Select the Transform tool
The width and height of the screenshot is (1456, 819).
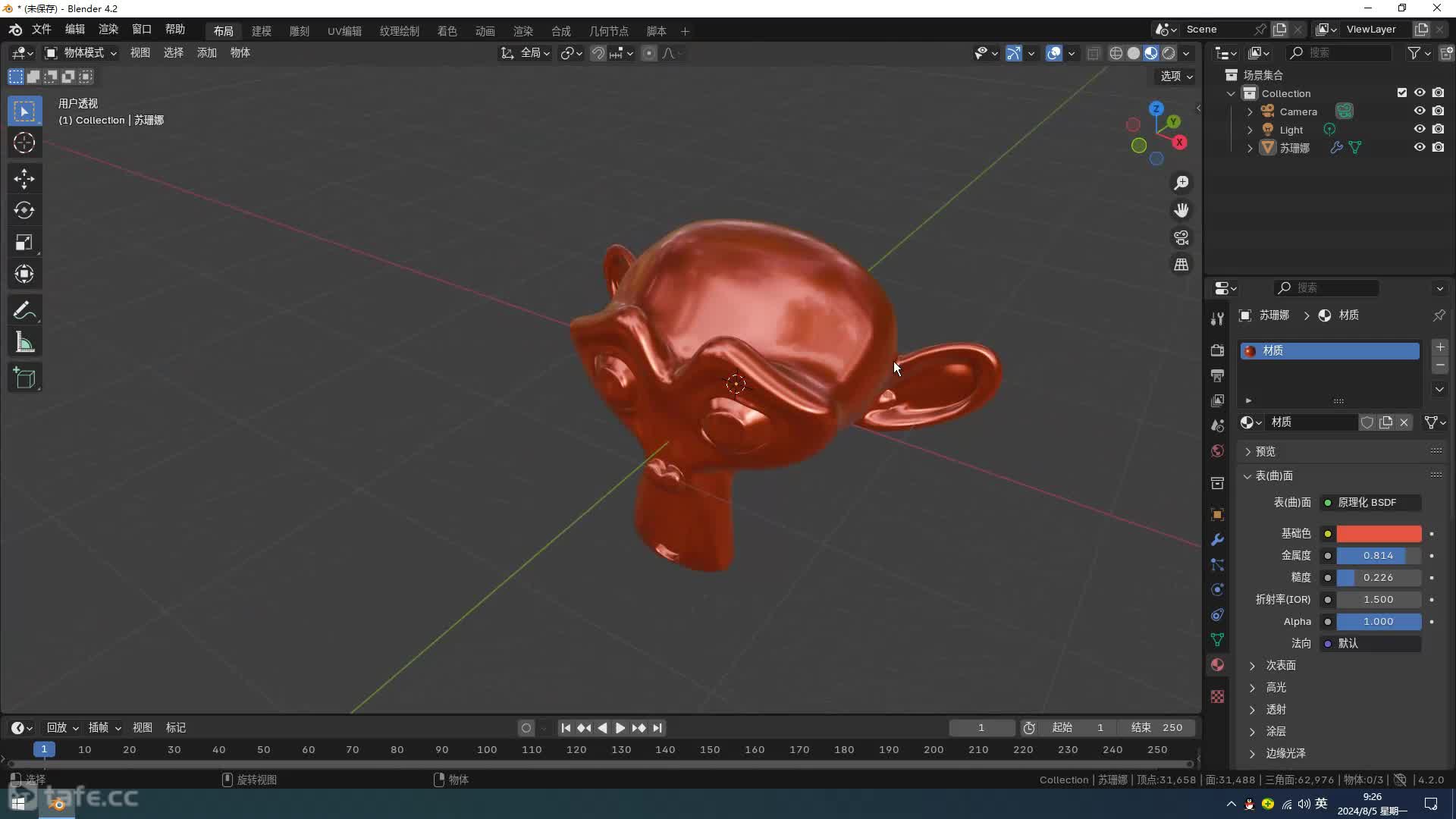point(24,274)
